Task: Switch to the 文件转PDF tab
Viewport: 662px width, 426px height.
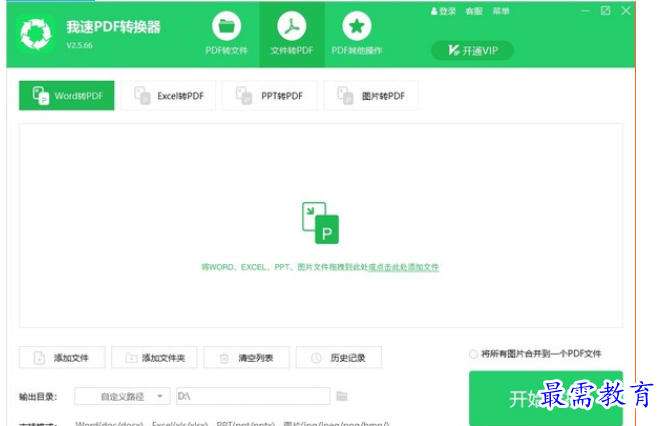Action: click(292, 34)
